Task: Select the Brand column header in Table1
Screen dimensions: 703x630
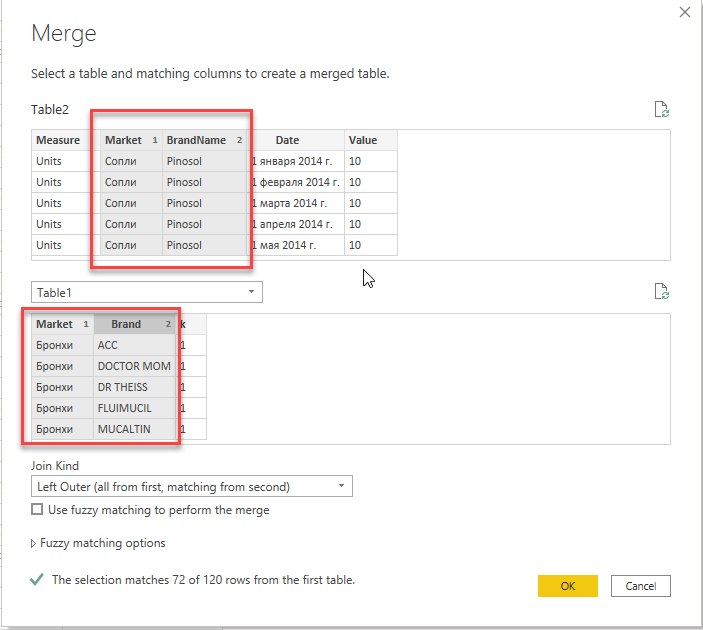Action: click(x=135, y=324)
